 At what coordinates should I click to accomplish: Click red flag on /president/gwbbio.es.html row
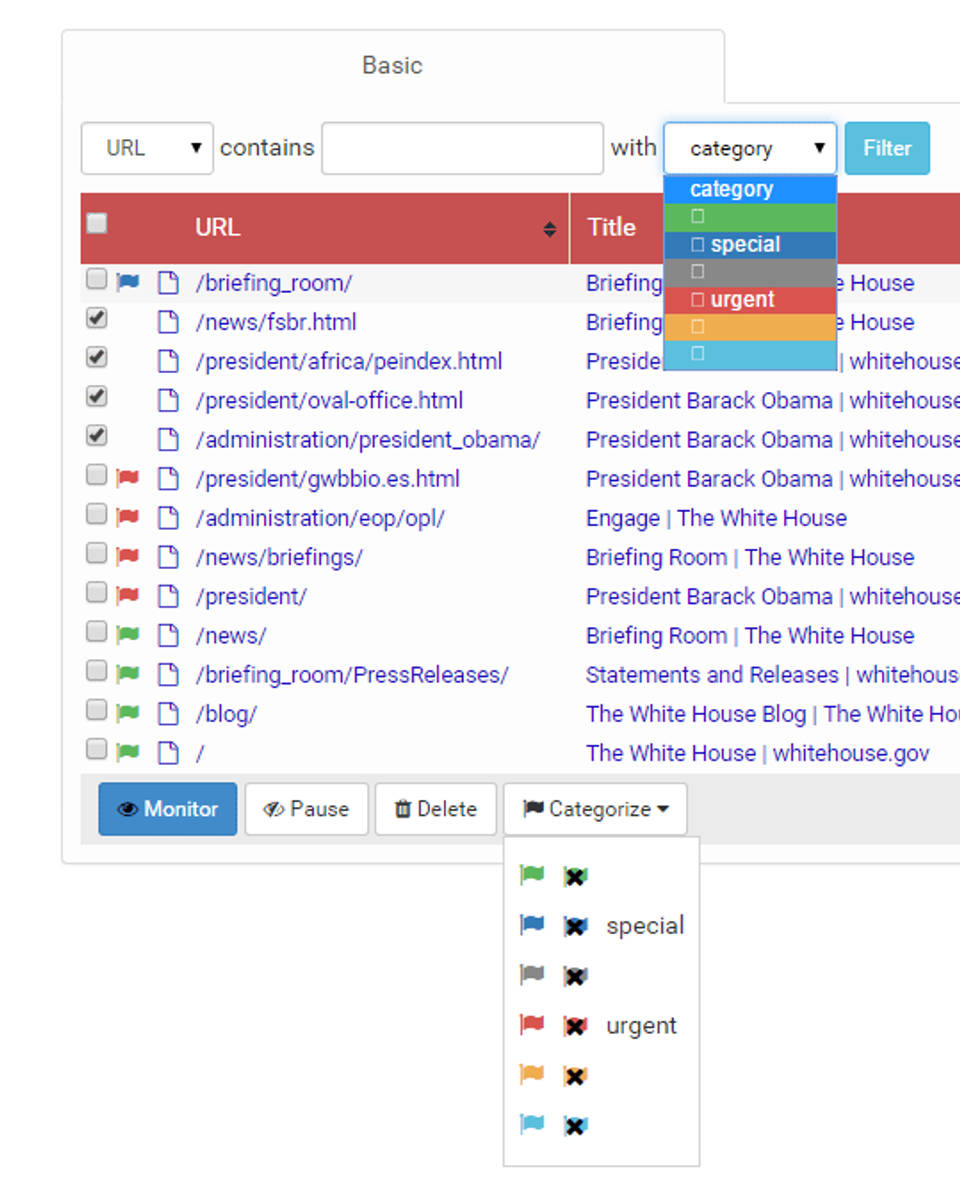pyautogui.click(x=128, y=478)
